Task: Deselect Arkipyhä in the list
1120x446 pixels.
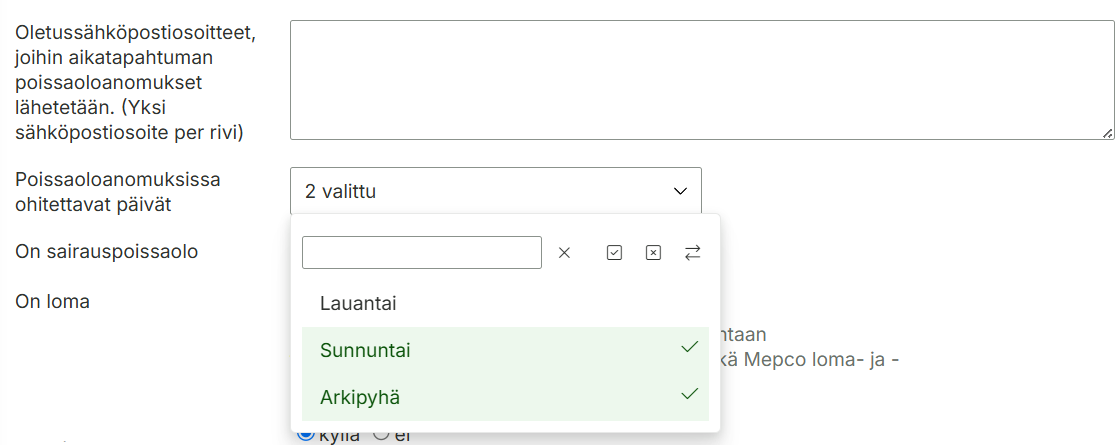Action: pos(505,397)
